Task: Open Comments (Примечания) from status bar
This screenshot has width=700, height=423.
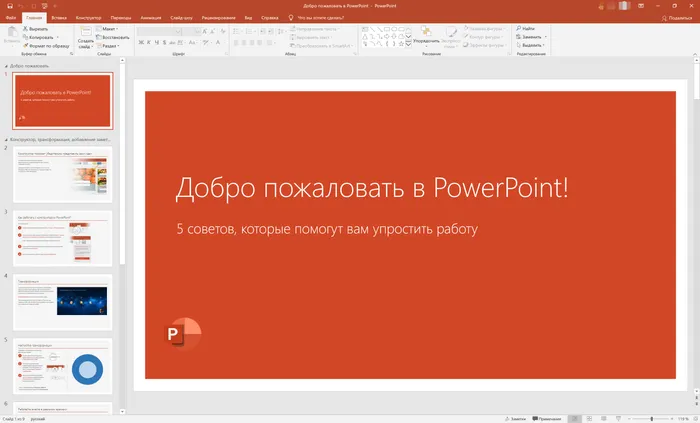Action: point(546,419)
